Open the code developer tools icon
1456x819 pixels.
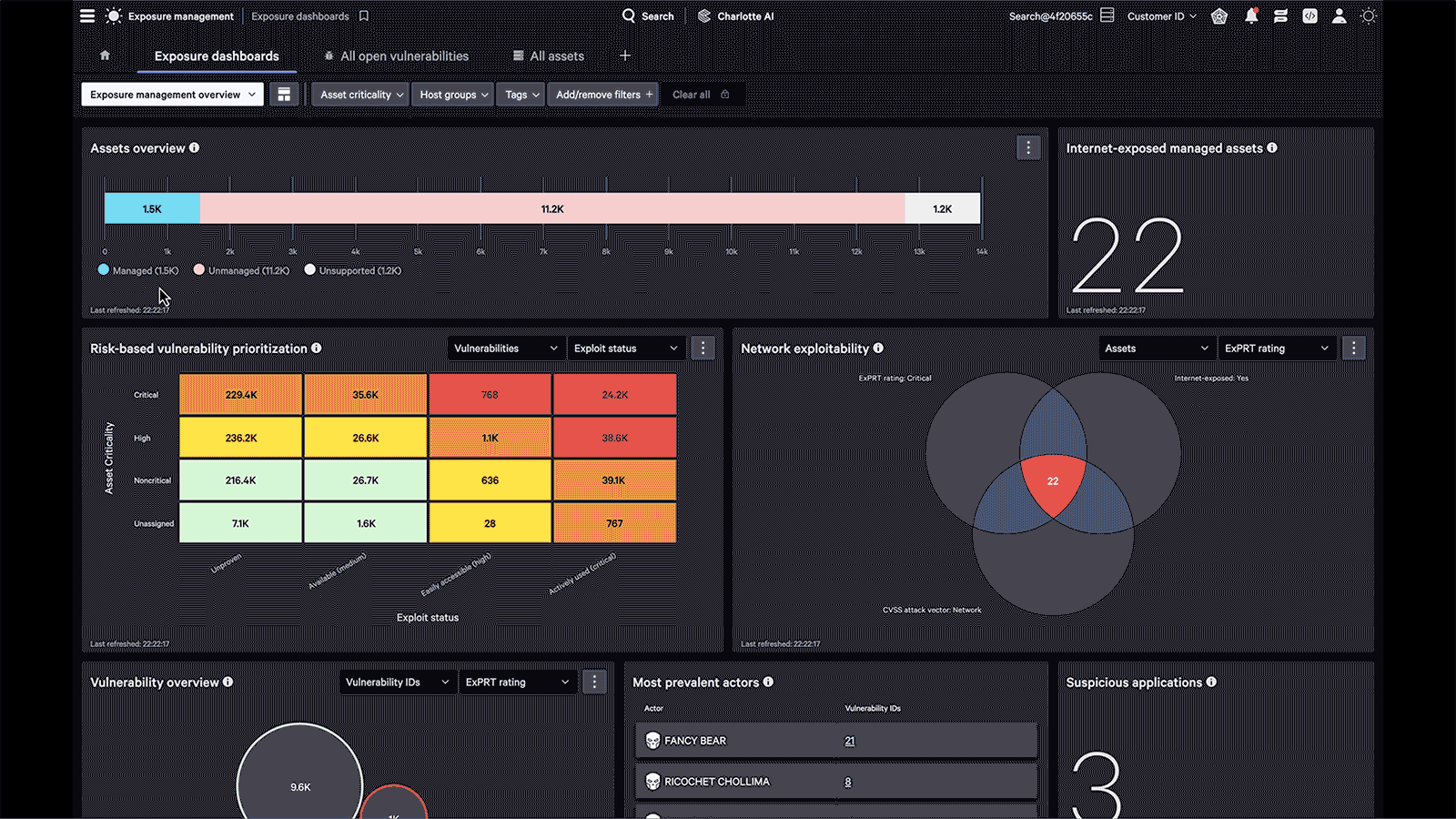coord(1309,15)
